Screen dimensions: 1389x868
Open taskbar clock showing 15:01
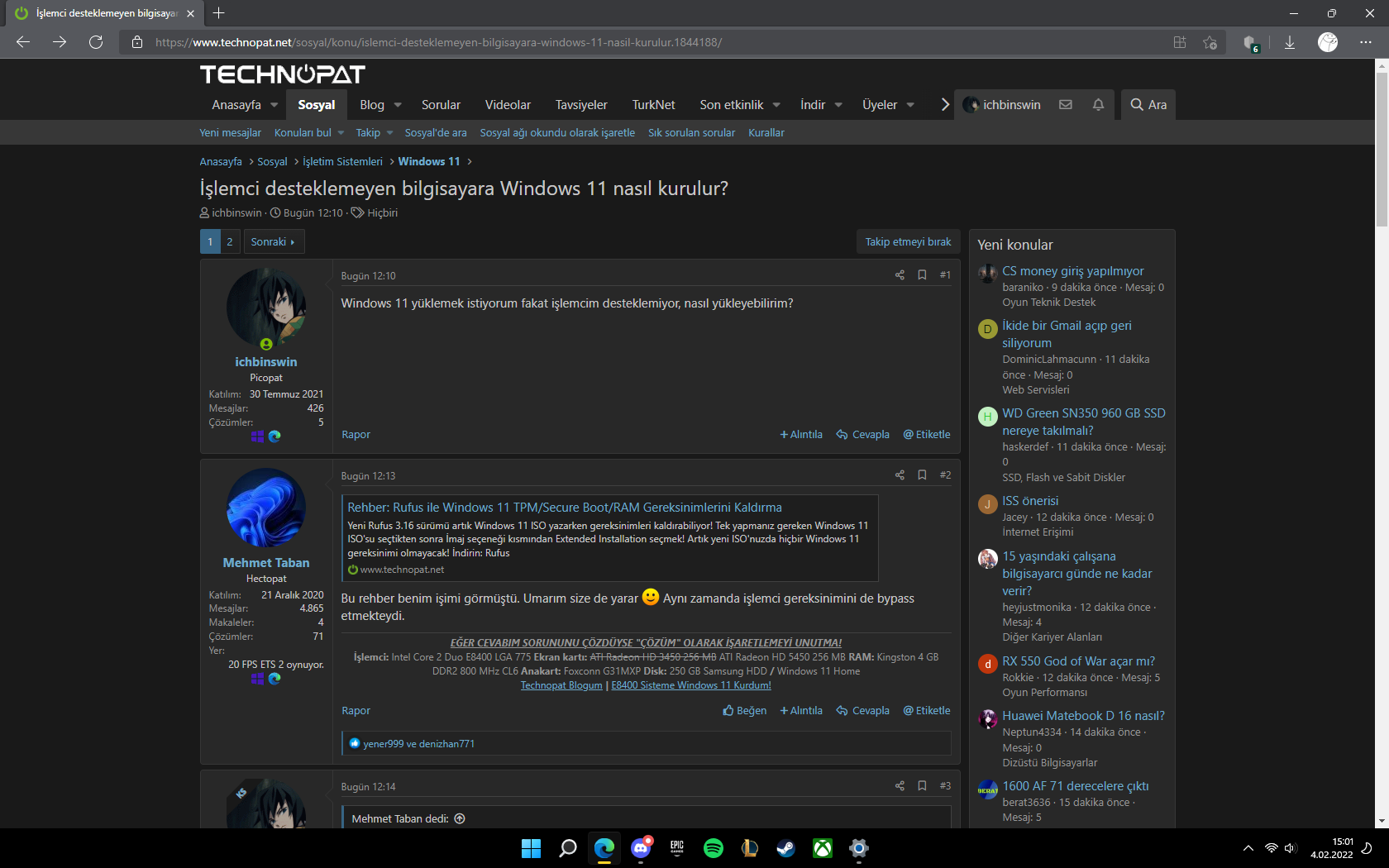(x=1332, y=848)
